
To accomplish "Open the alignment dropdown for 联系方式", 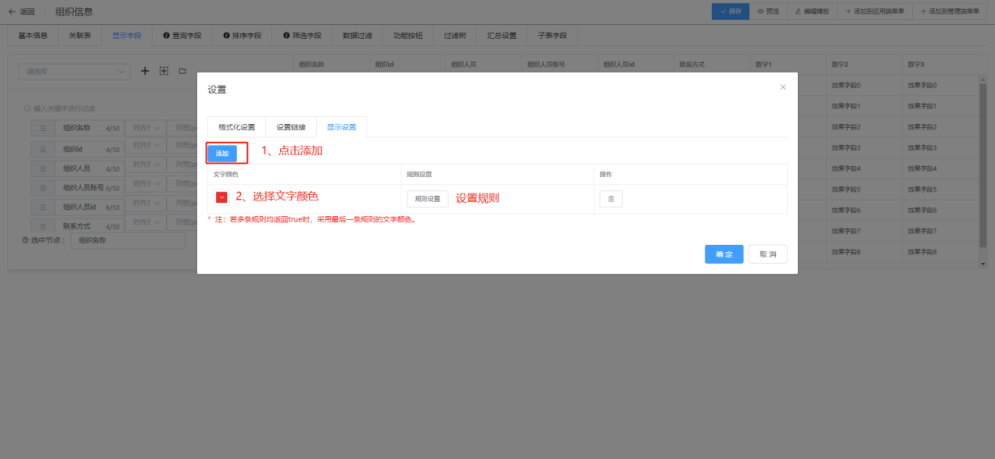I will [x=145, y=222].
